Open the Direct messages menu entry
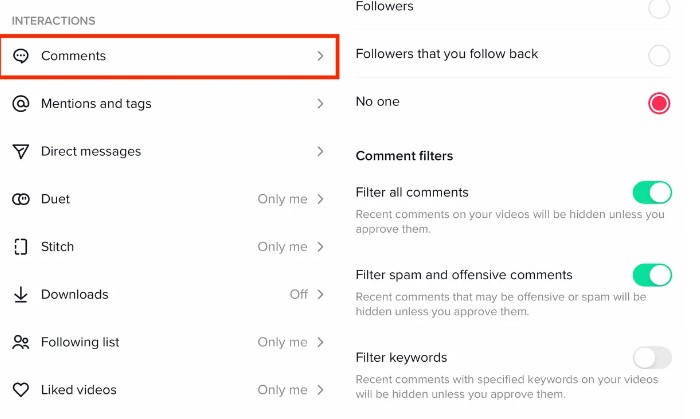Viewport: 700px width, 419px height. [168, 151]
